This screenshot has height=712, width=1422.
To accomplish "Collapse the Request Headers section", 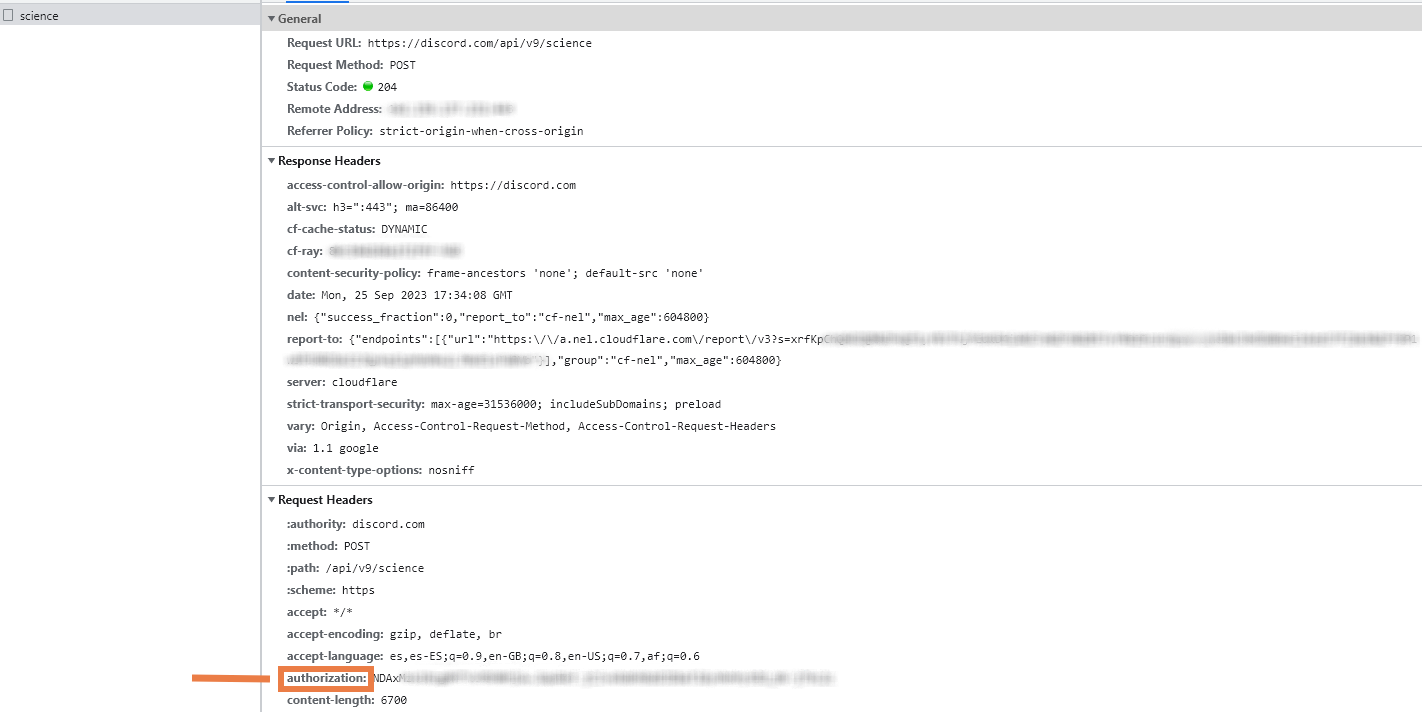I will tap(270, 499).
